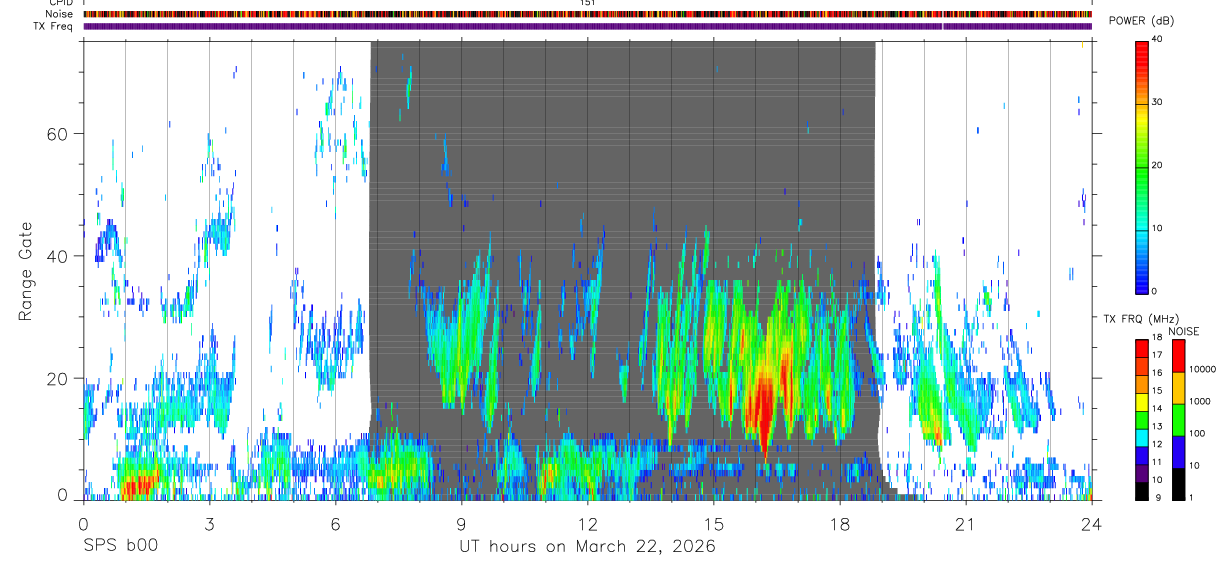Click the 'UT hours on March 22, 2026' title

[x=587, y=547]
